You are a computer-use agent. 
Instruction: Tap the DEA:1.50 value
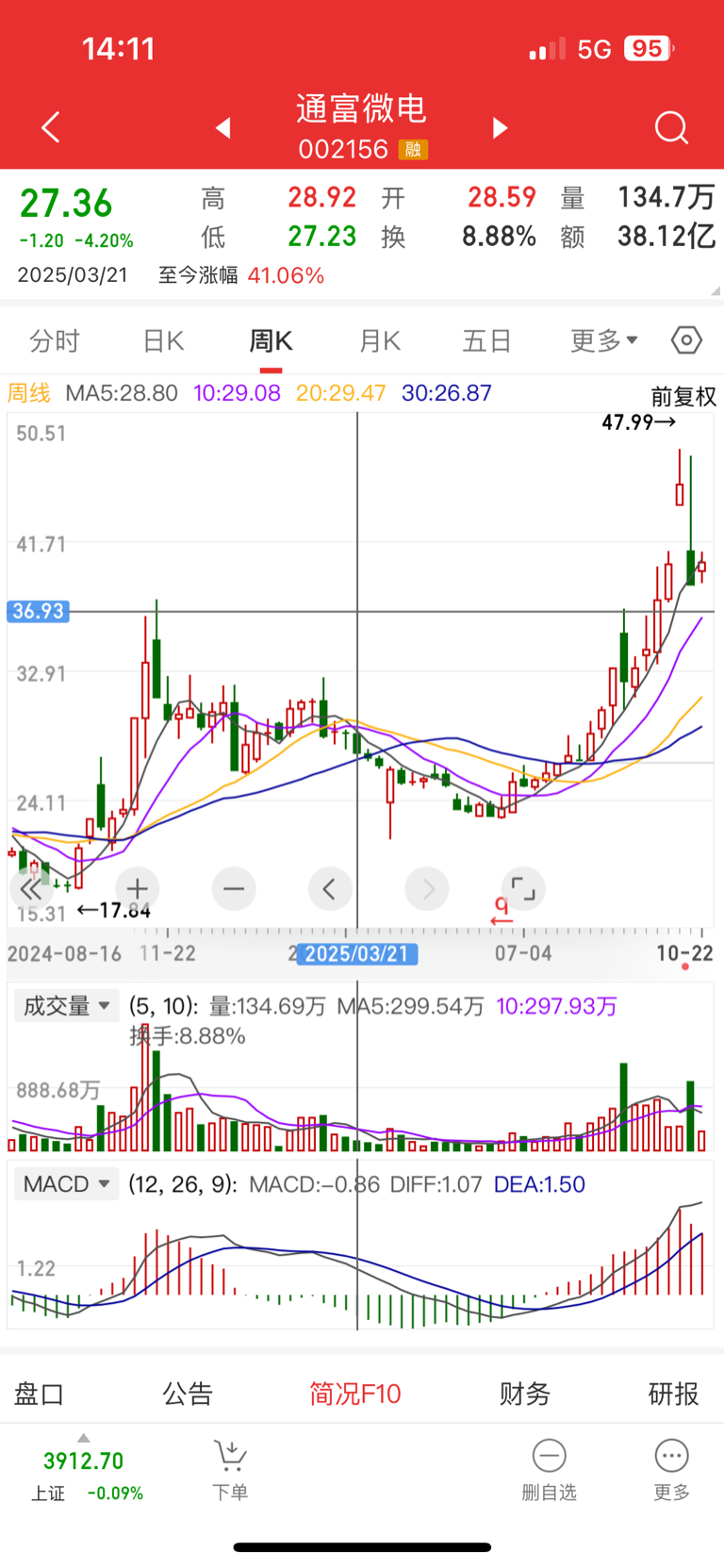click(x=539, y=1184)
